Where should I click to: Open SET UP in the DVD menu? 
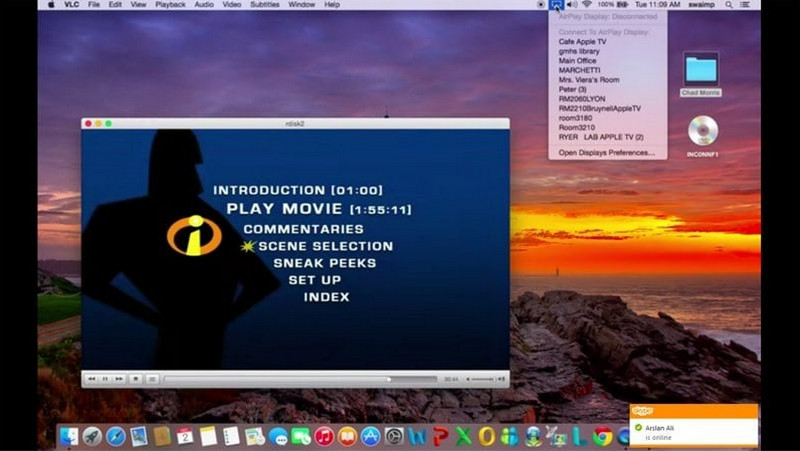click(x=315, y=280)
